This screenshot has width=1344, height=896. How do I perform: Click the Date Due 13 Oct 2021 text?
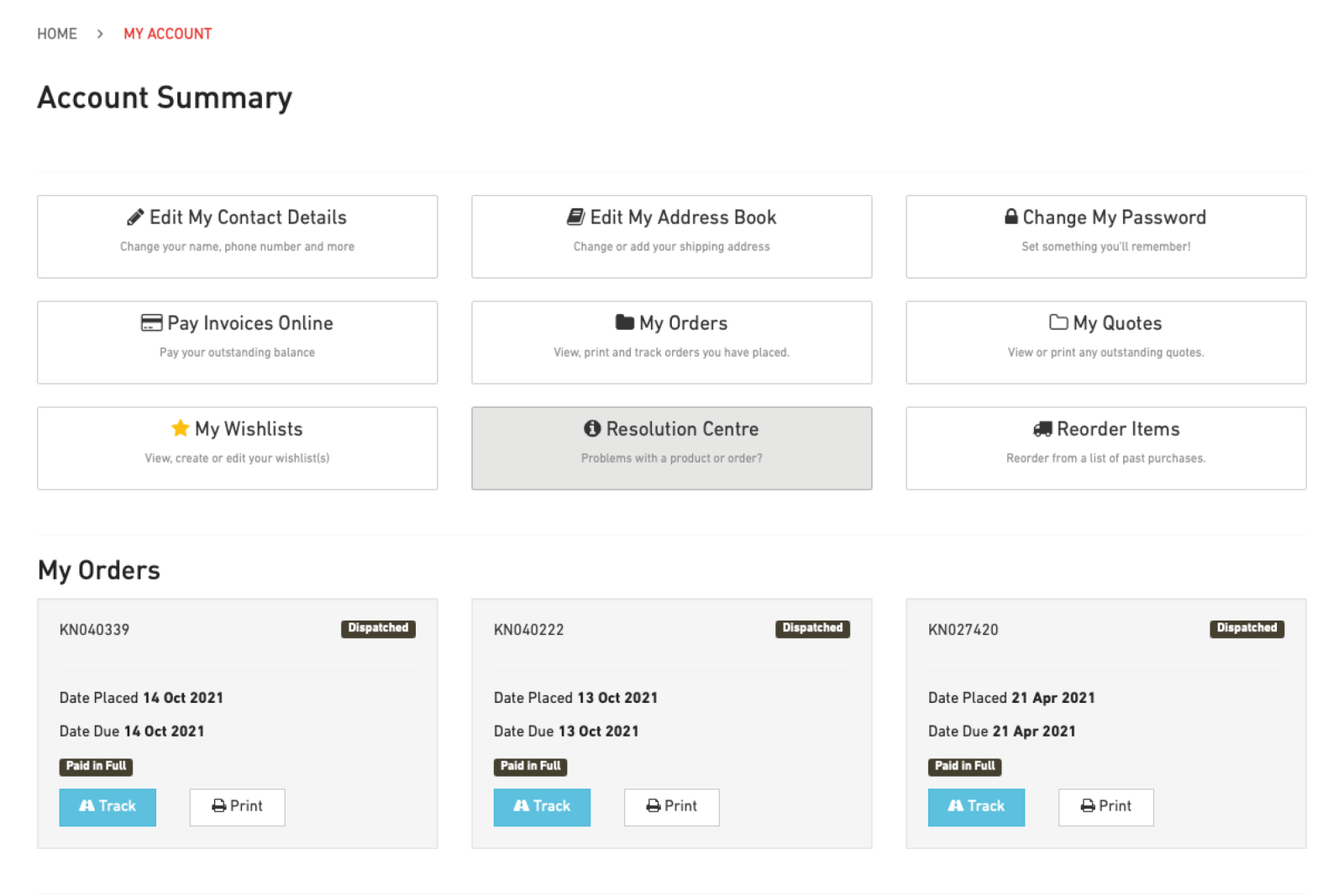[x=566, y=731]
